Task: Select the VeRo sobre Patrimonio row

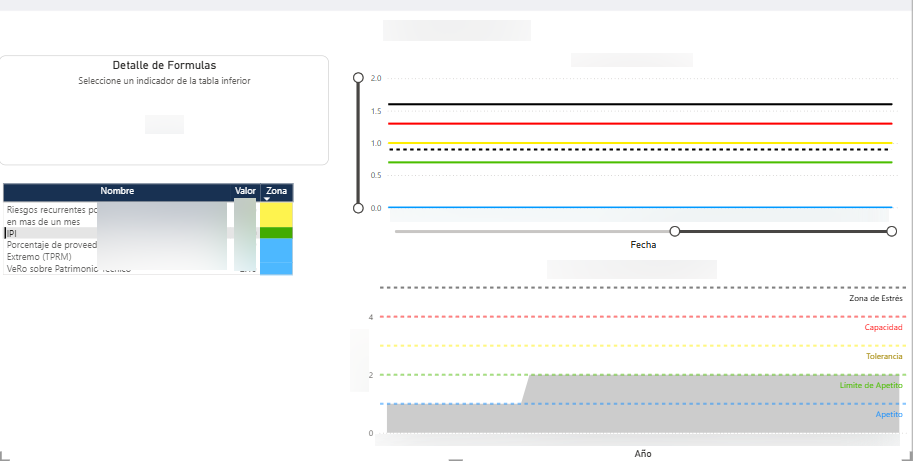Action: point(50,269)
